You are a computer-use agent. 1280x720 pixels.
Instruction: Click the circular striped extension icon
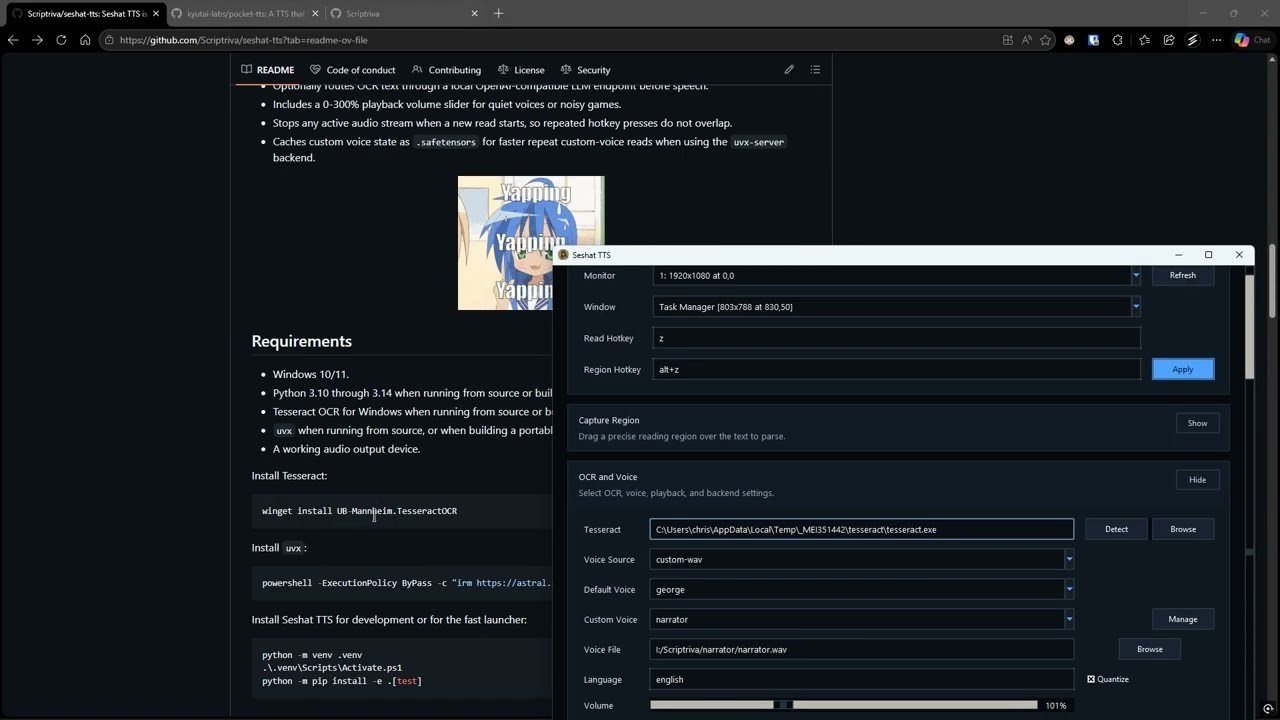click(x=1192, y=40)
